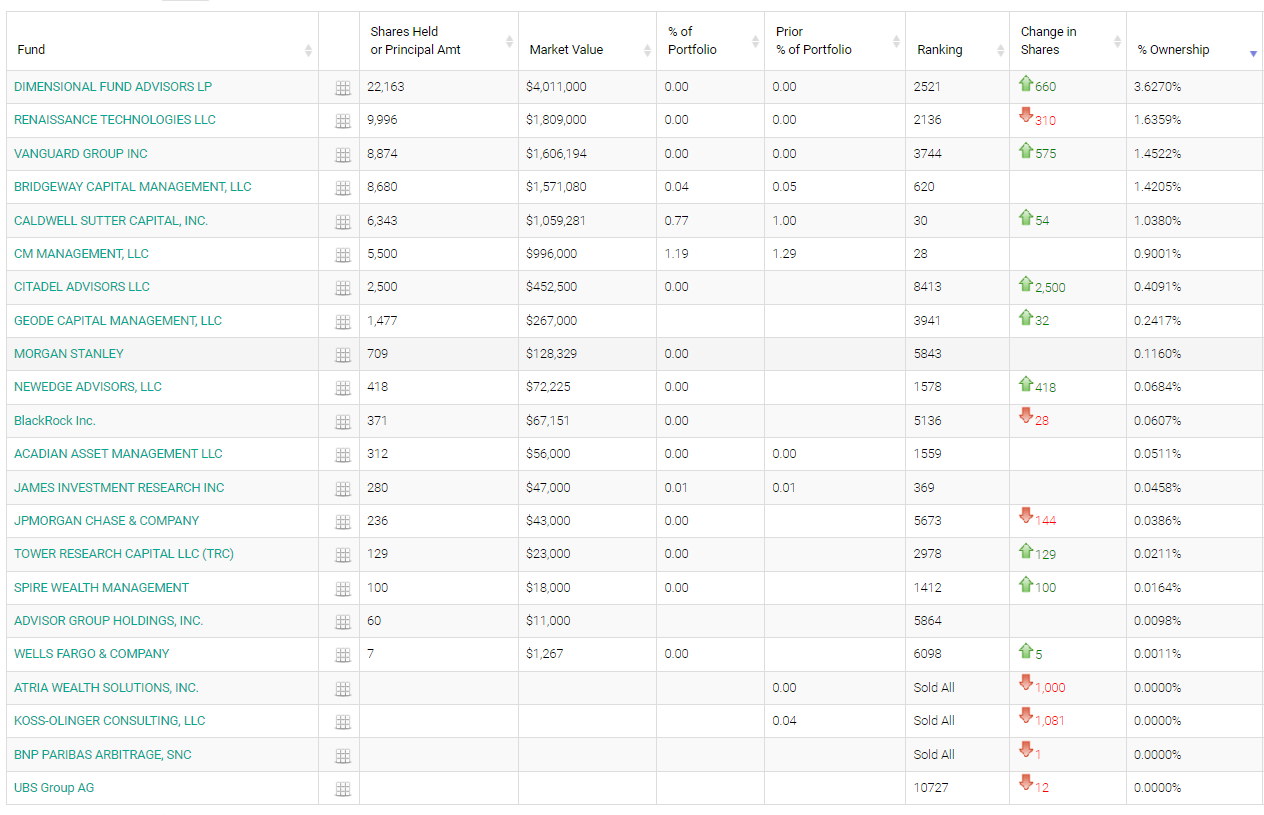Open grid icon for BlackRock Inc. row
The width and height of the screenshot is (1264, 815).
(x=343, y=422)
